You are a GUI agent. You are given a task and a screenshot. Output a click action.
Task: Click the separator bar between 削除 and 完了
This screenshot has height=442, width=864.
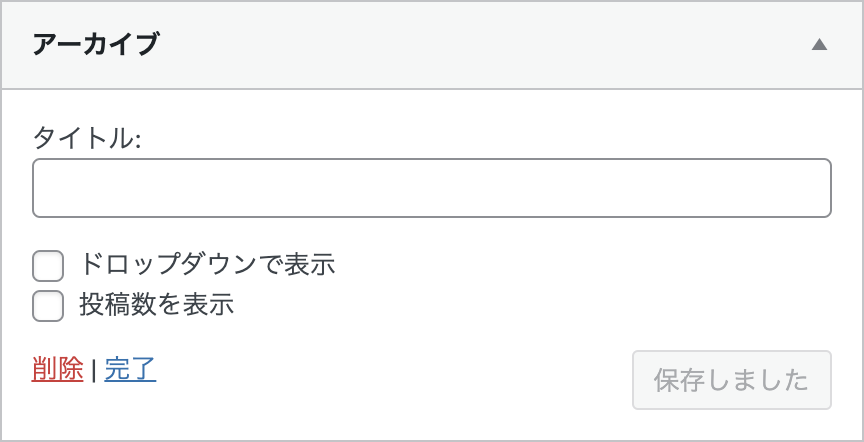(x=93, y=371)
